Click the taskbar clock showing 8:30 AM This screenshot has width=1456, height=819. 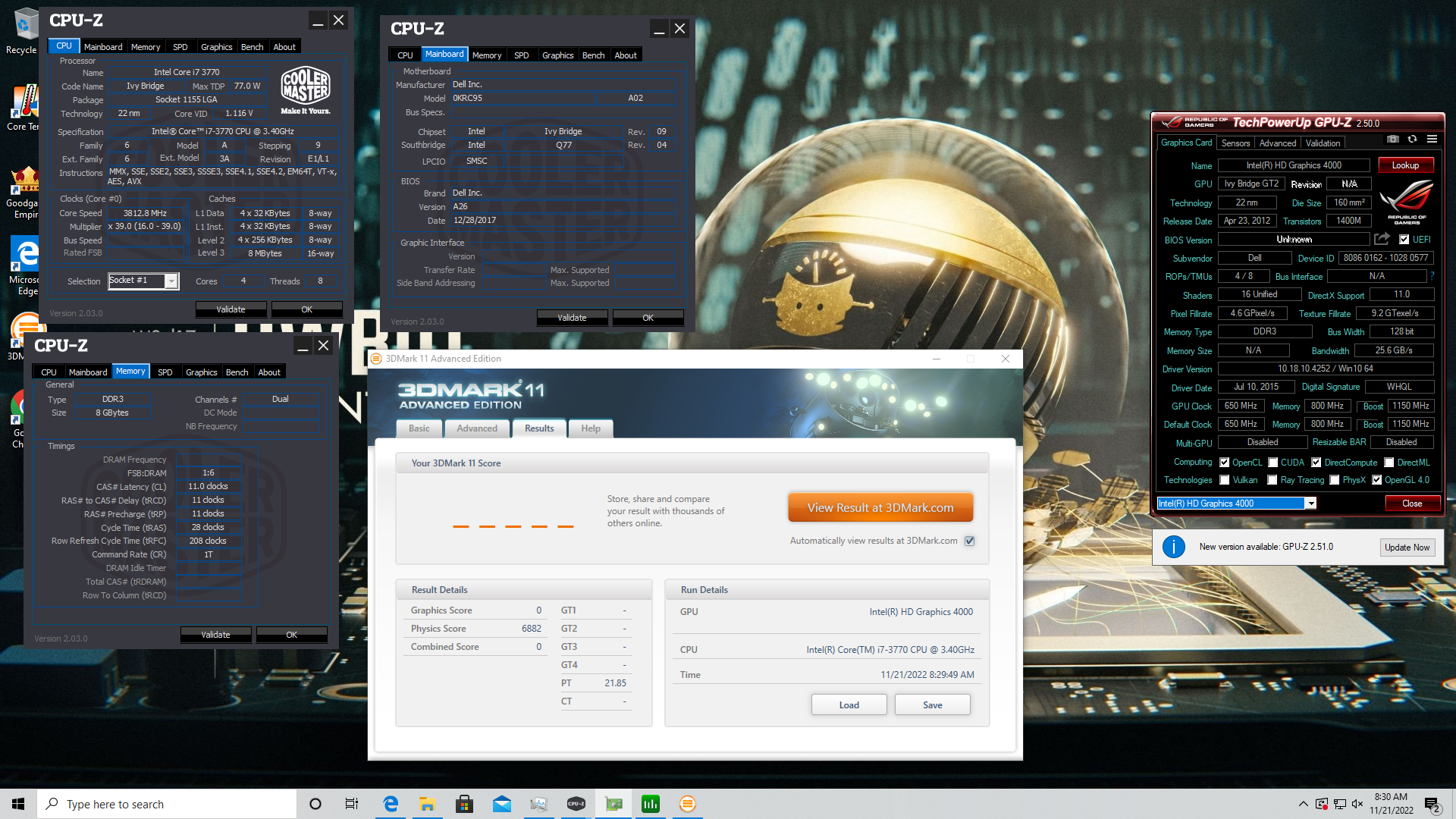click(1391, 804)
